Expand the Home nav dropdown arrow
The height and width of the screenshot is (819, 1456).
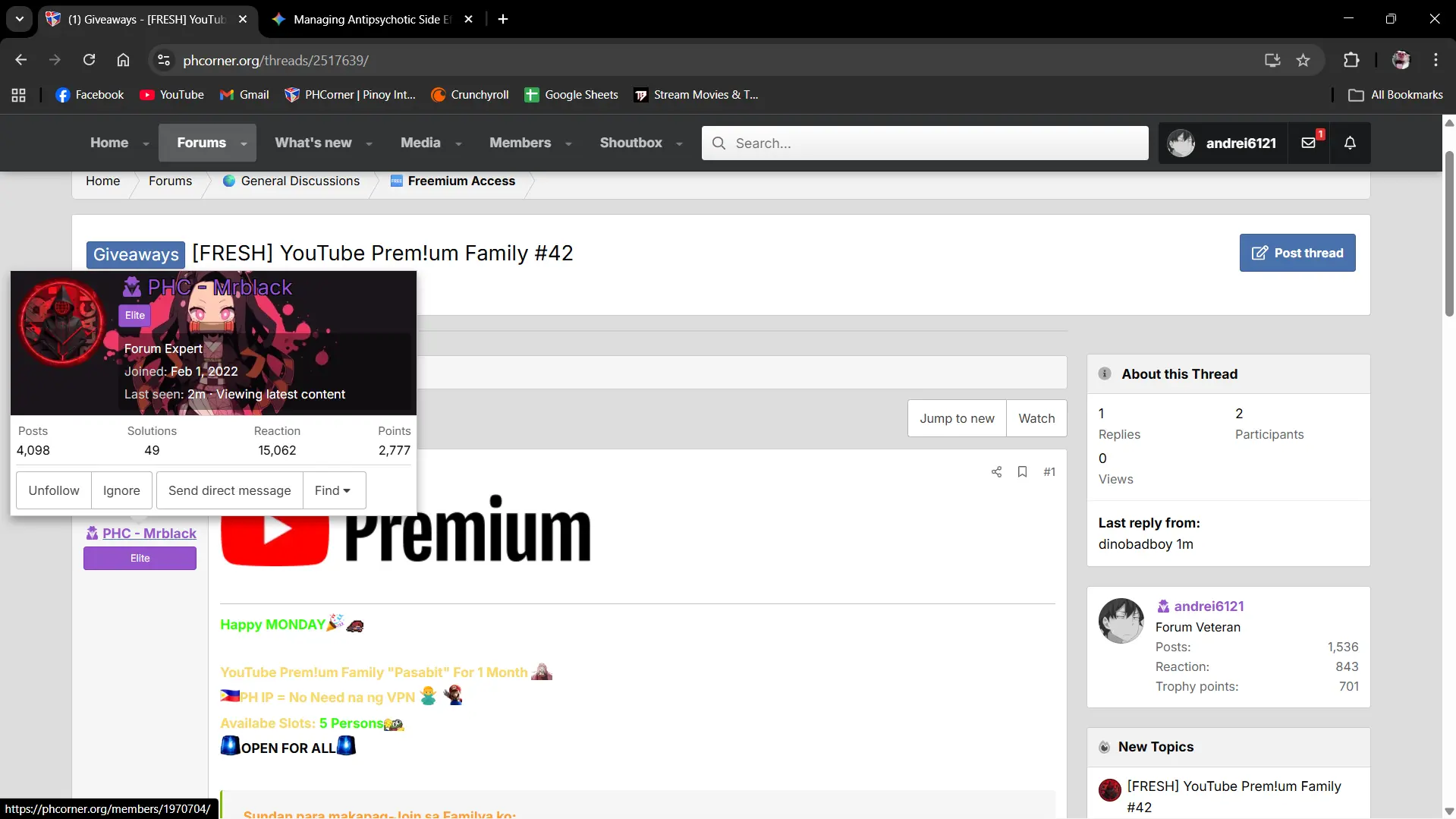[x=146, y=143]
